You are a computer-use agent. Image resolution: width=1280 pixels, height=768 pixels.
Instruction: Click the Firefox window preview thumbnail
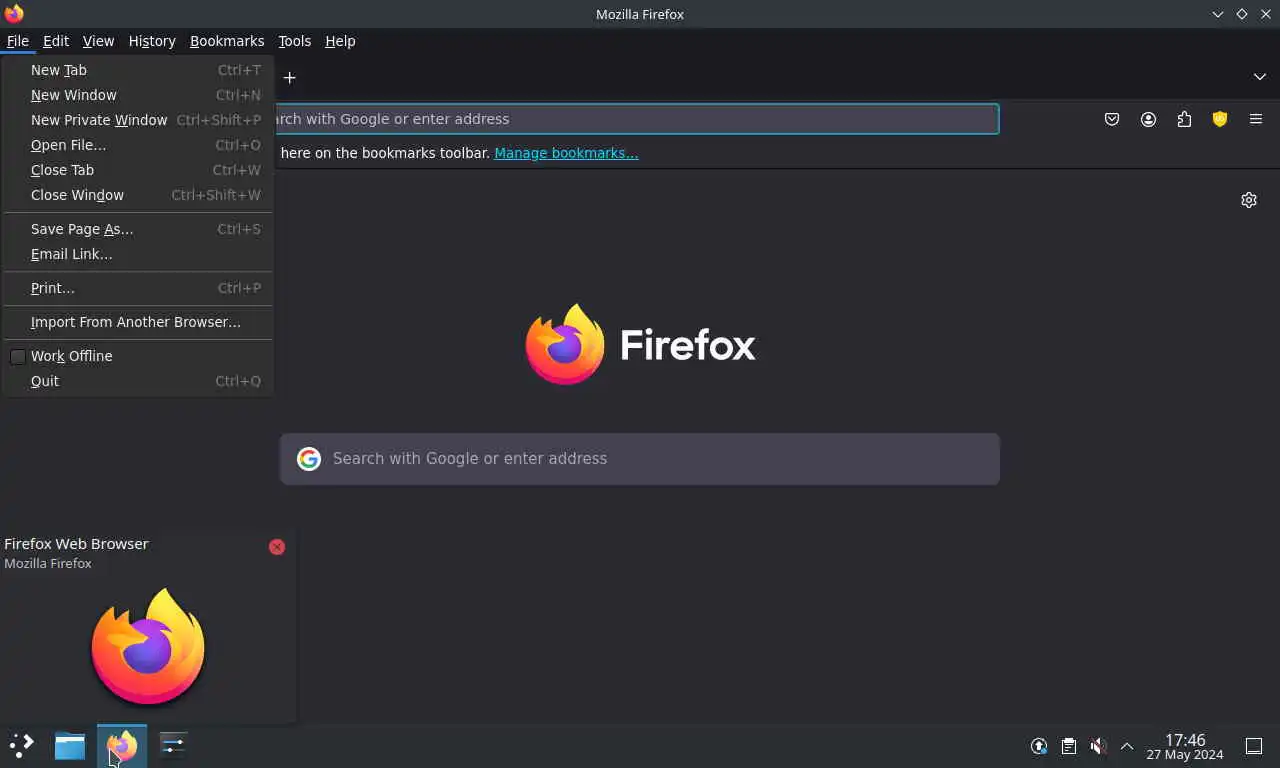click(148, 646)
